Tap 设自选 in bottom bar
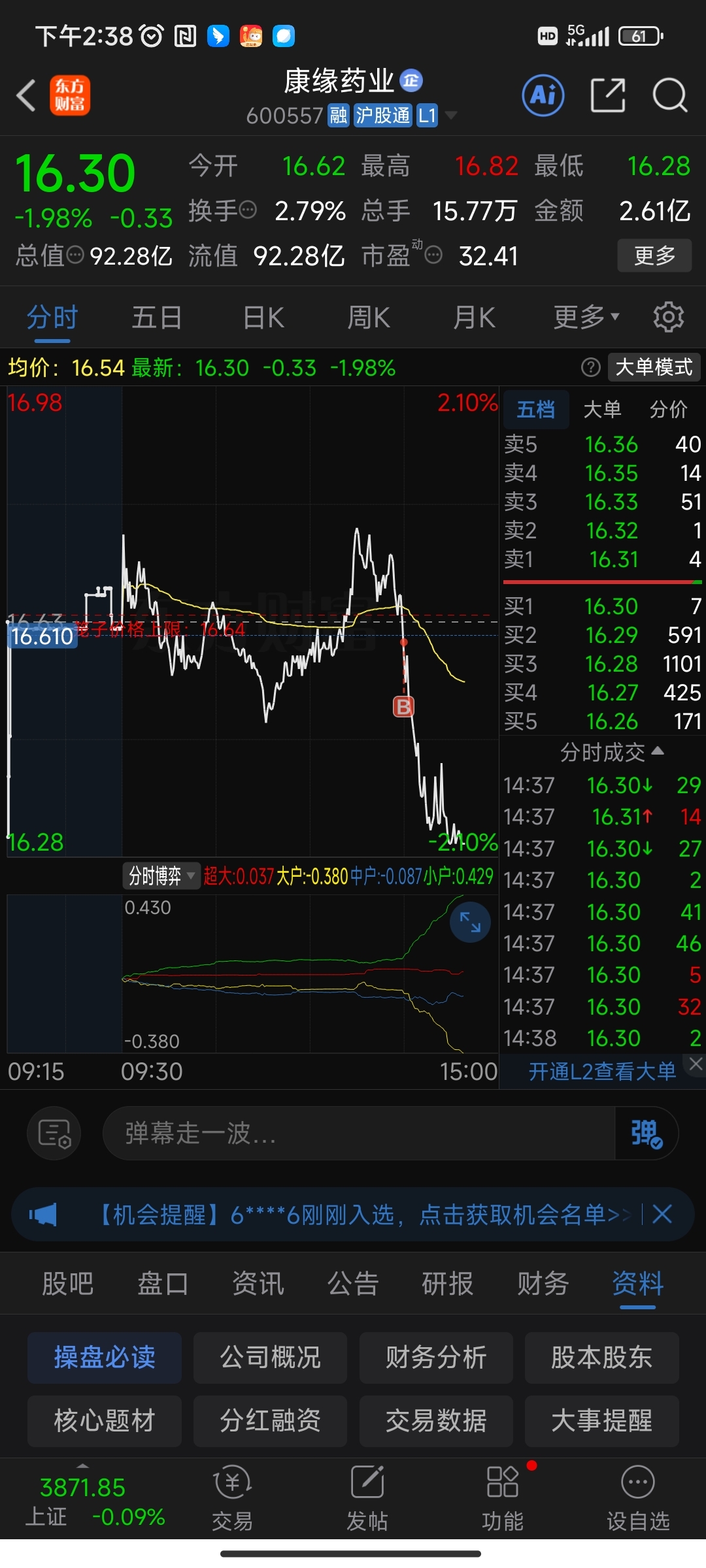 (x=638, y=1497)
